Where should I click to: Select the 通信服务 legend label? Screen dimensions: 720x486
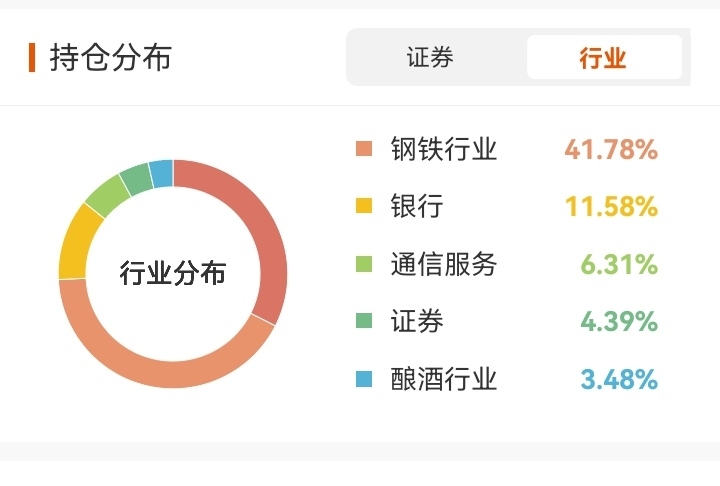[443, 265]
